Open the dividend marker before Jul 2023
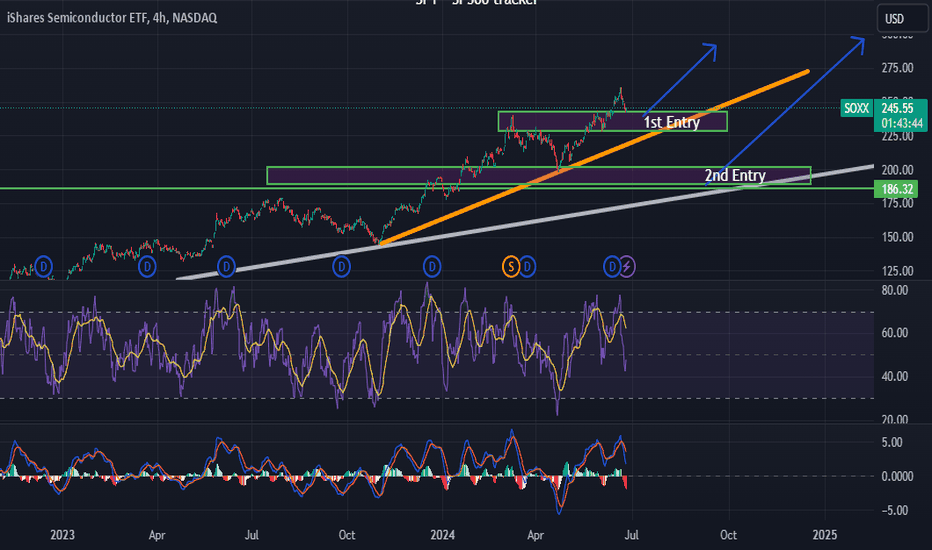Screen dimensions: 932x550 pos(226,266)
